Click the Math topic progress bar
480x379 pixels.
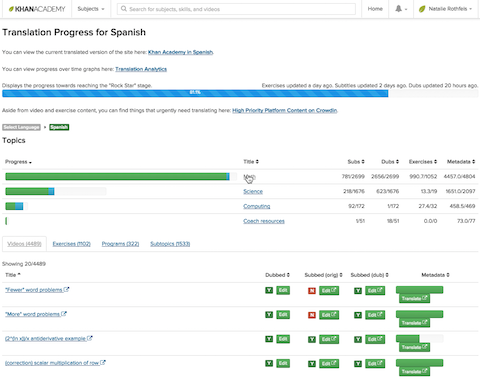(x=121, y=177)
